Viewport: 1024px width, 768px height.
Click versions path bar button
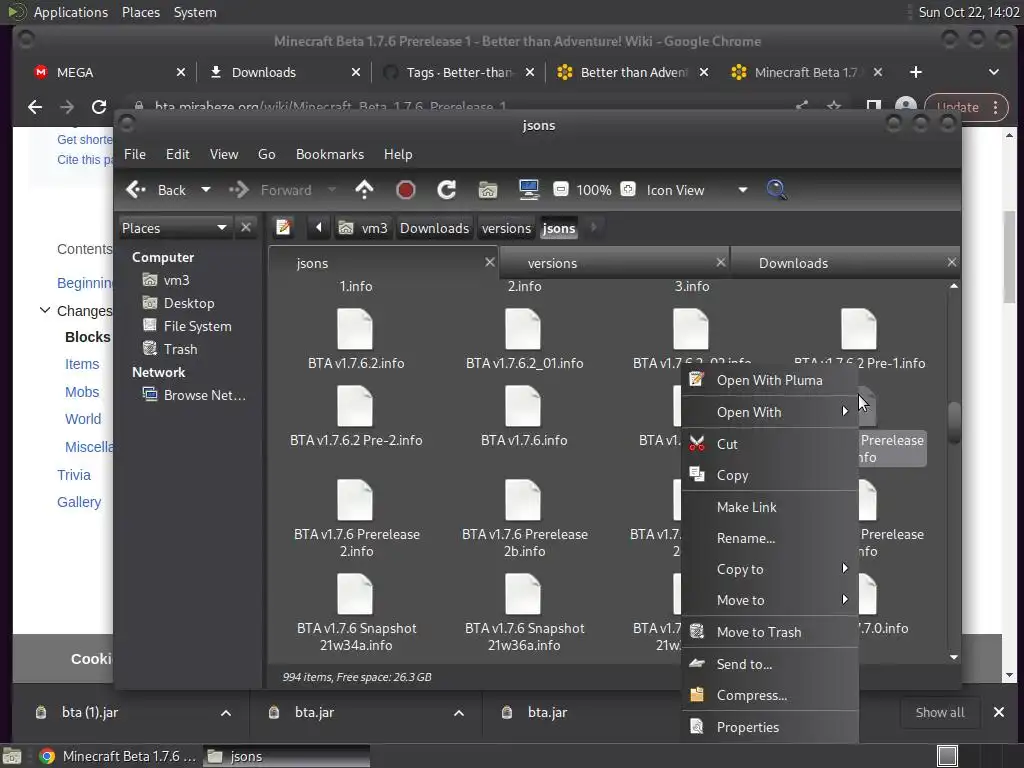point(506,228)
